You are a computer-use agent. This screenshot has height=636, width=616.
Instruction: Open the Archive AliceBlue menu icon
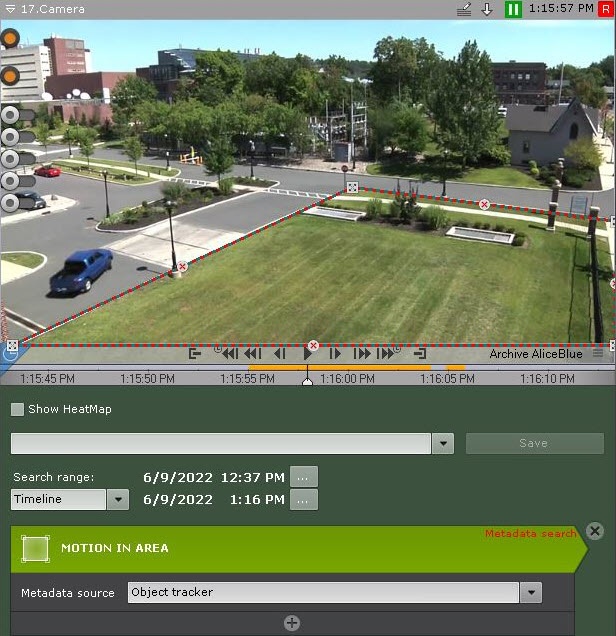tap(598, 353)
